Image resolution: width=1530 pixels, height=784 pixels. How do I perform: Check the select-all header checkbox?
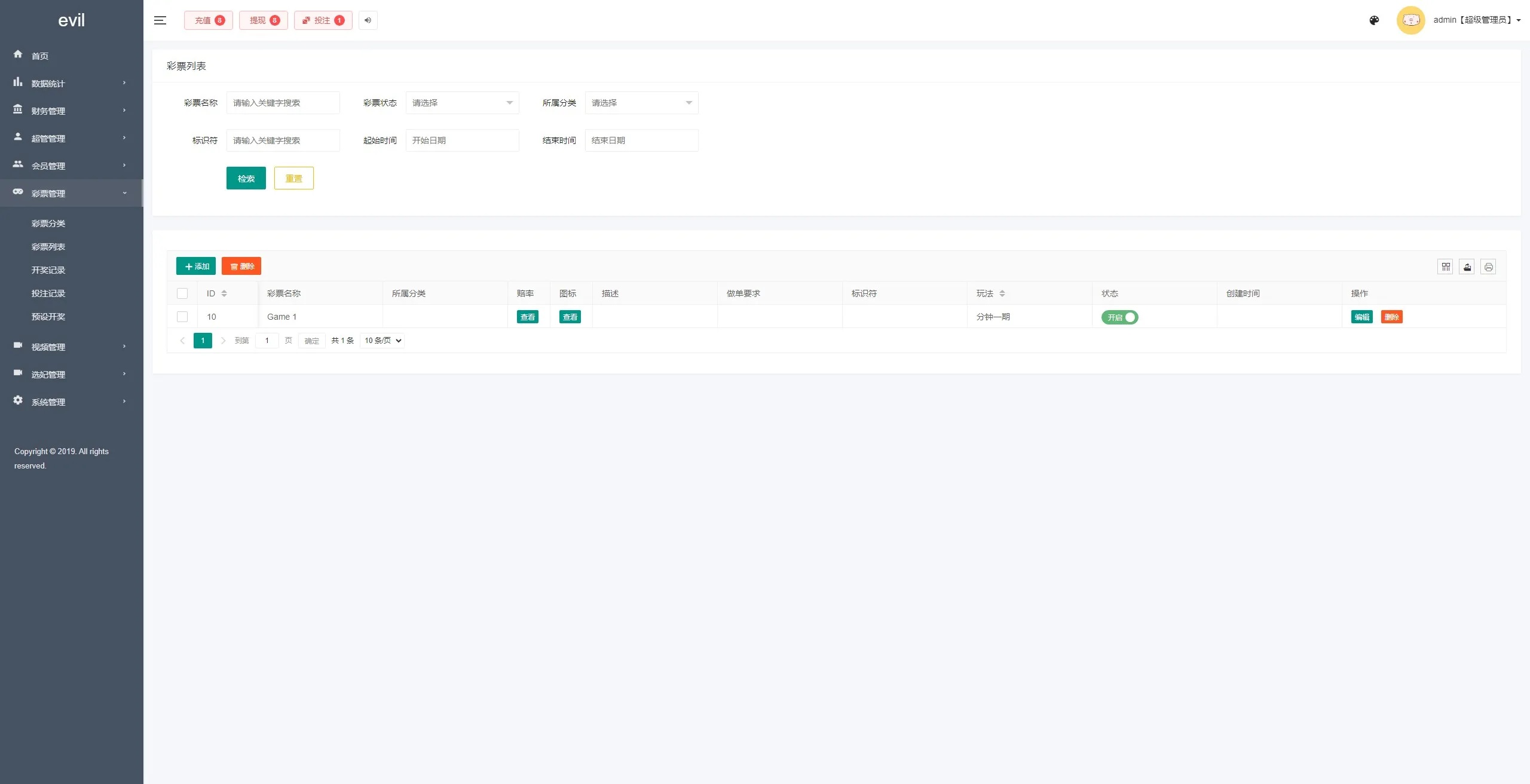[182, 293]
